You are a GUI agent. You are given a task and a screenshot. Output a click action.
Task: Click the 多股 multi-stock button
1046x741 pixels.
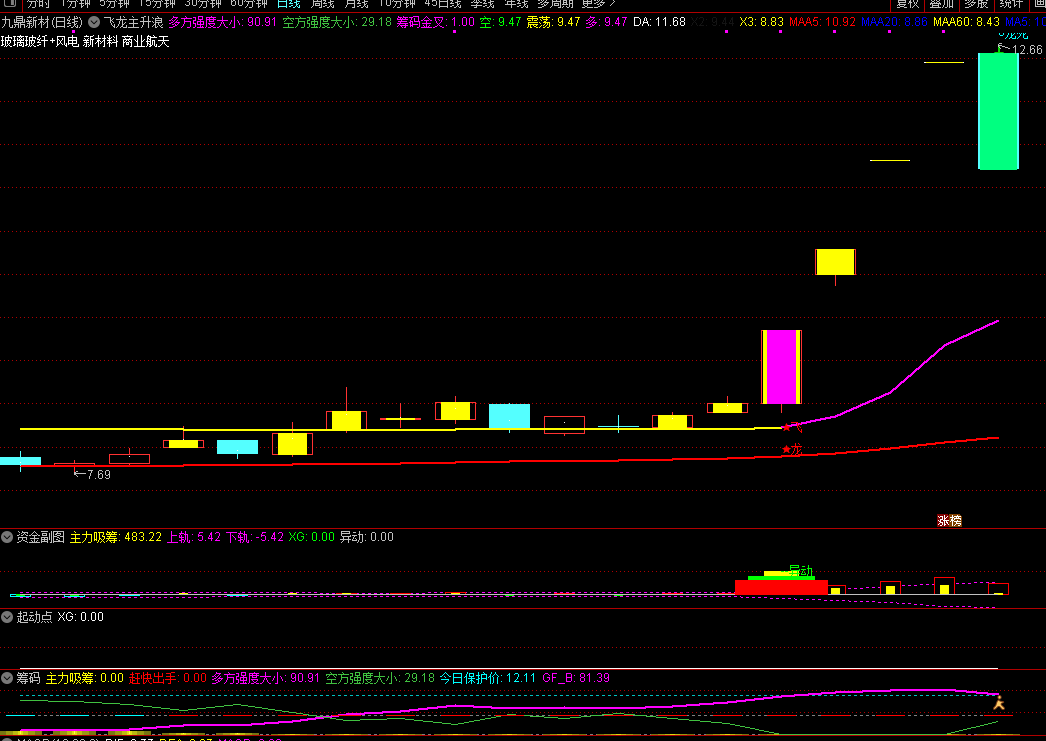point(975,4)
